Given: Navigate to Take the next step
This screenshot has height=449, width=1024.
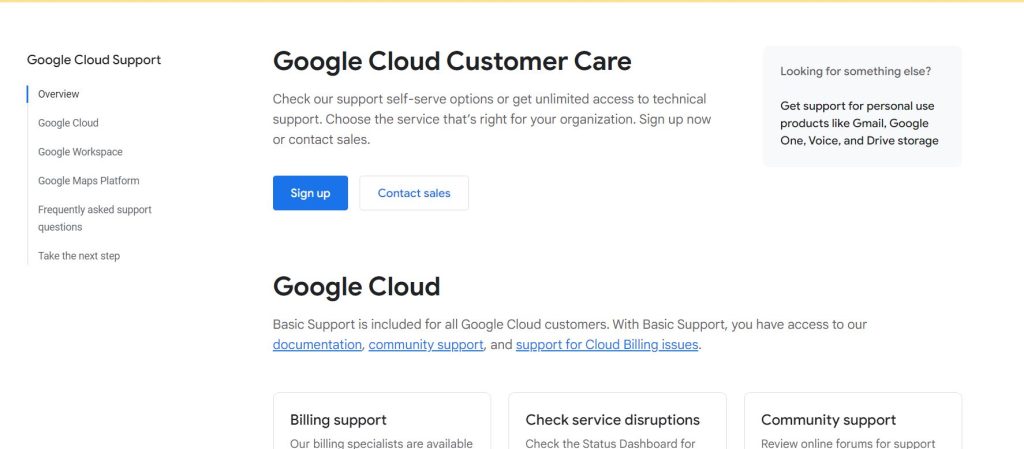Looking at the screenshot, I should pyautogui.click(x=78, y=256).
